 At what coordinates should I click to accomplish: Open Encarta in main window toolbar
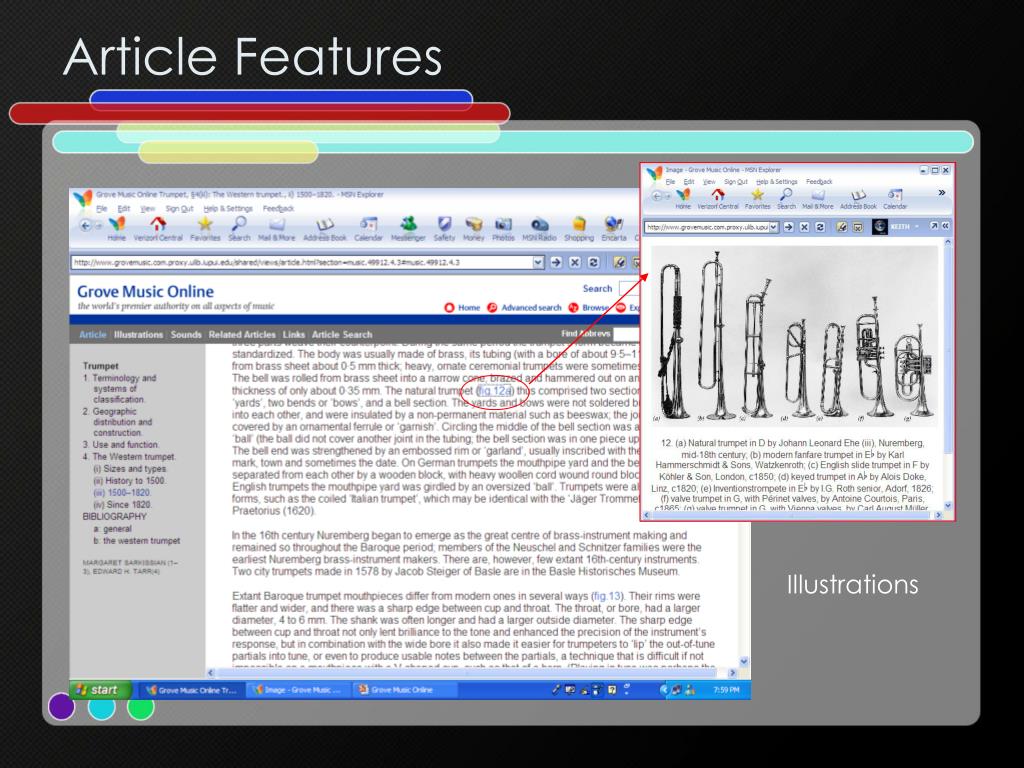click(613, 229)
